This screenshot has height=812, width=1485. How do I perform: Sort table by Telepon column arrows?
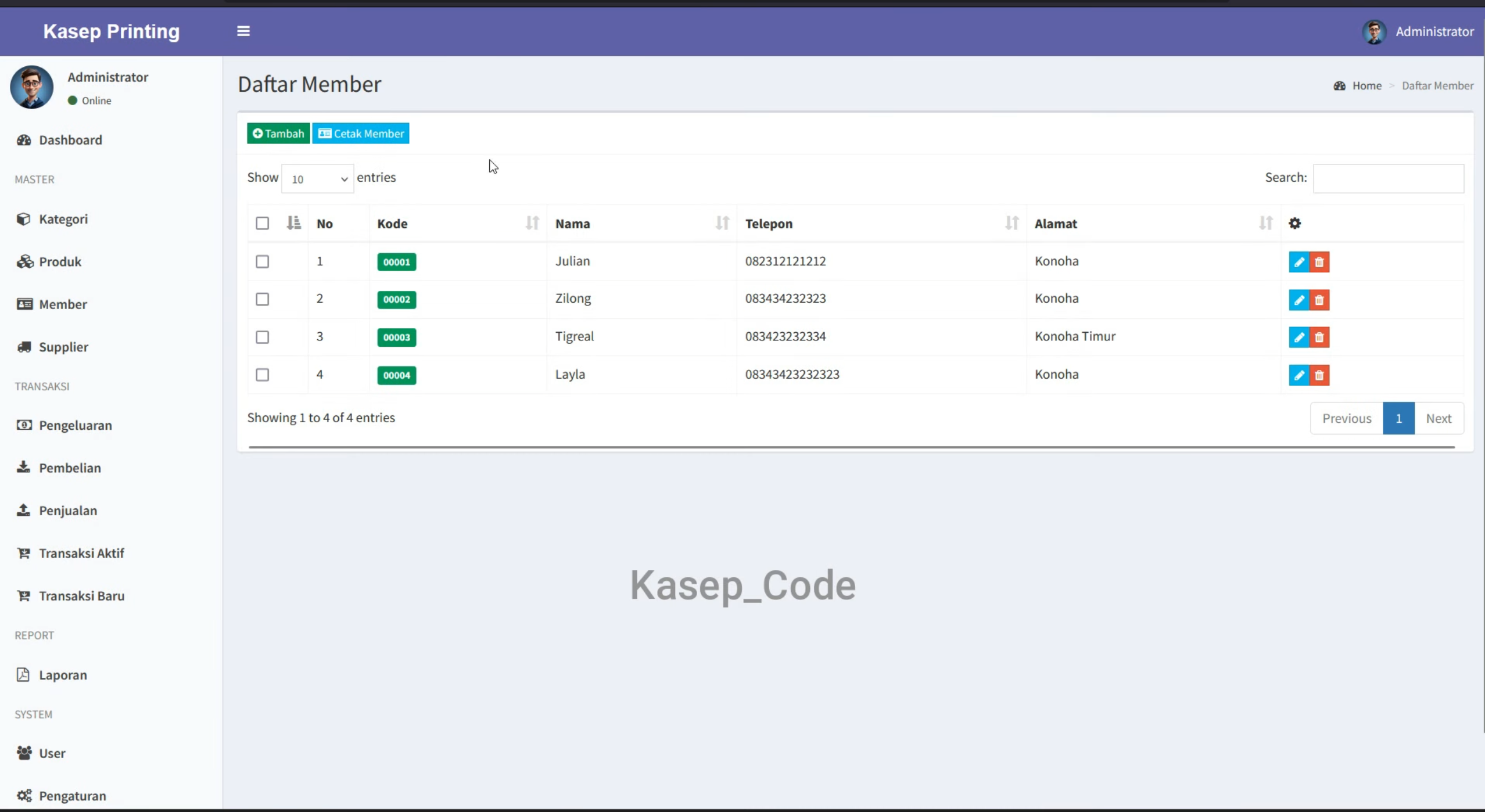pos(1011,223)
